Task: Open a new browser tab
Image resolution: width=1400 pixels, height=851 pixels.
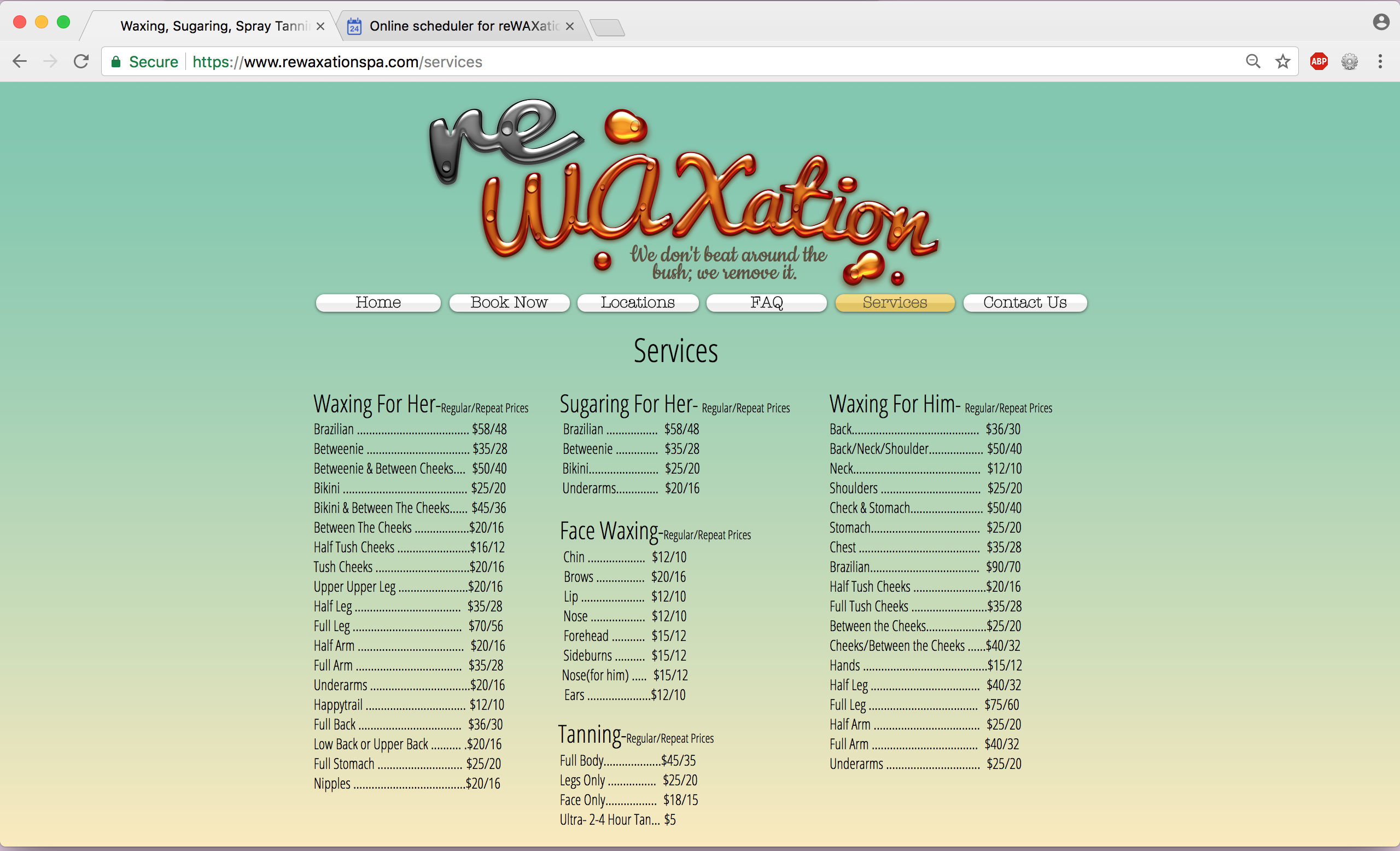Action: tap(607, 27)
